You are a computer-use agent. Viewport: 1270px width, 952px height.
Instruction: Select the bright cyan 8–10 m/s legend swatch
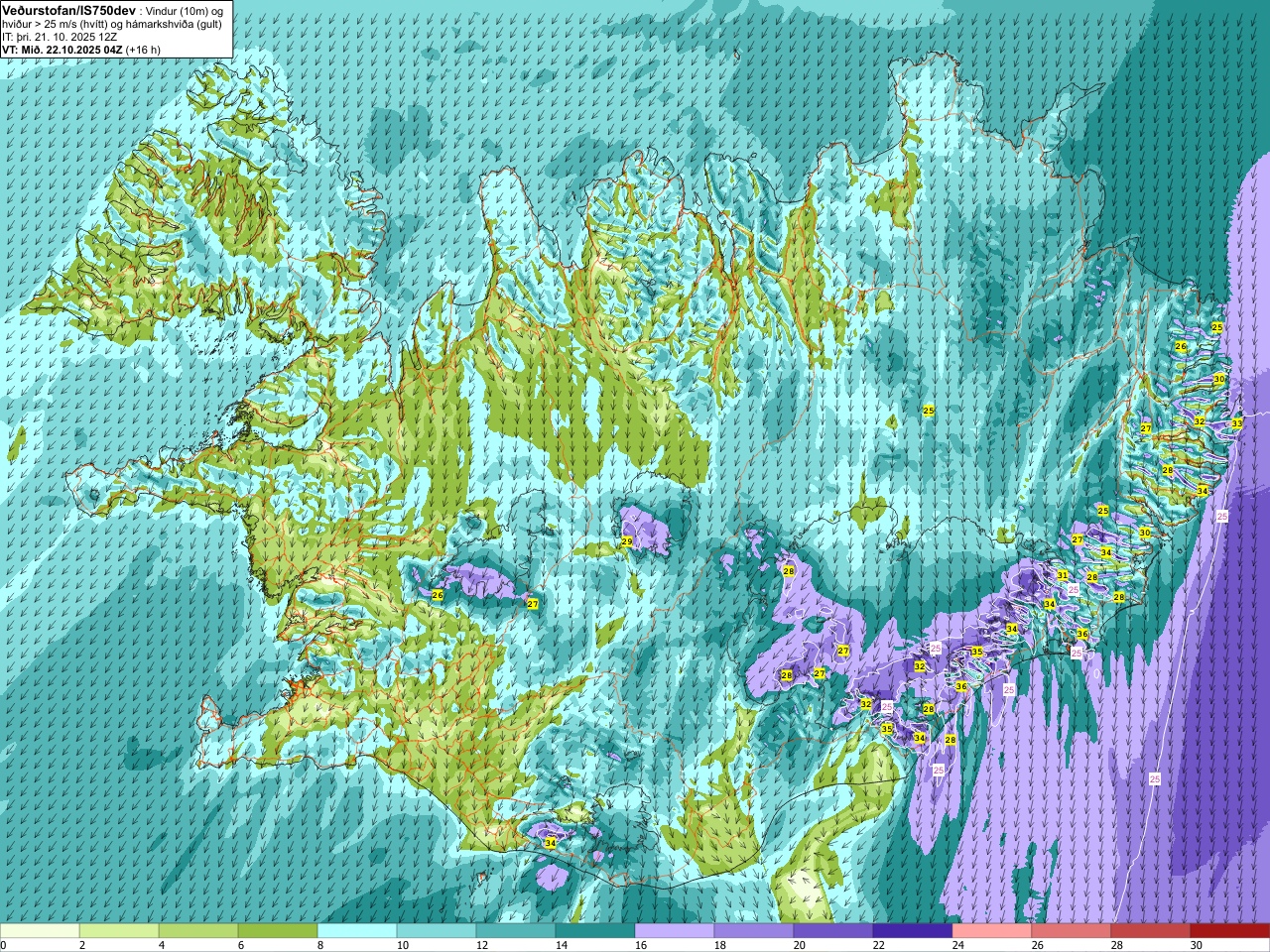[x=357, y=931]
